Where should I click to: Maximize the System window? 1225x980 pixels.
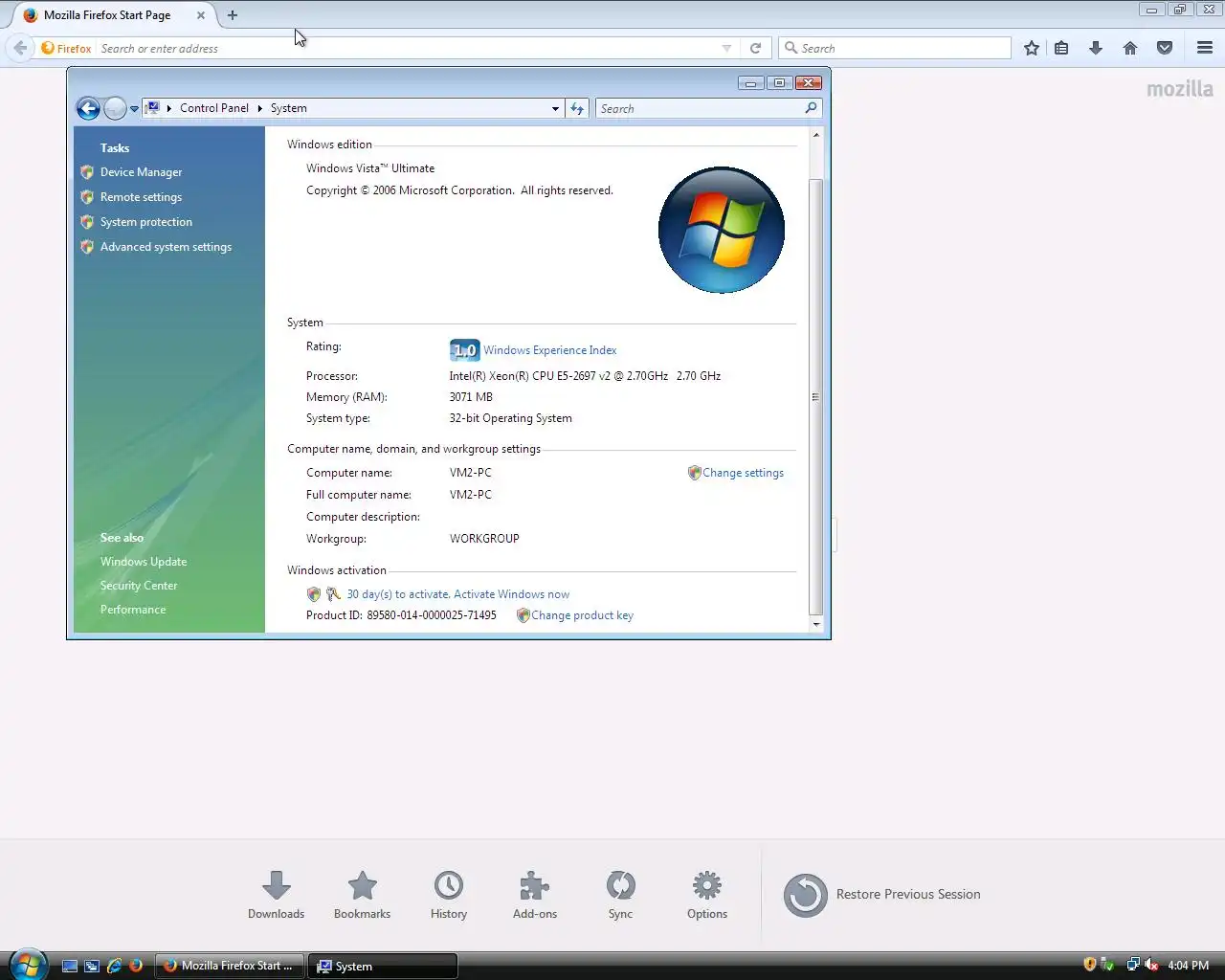pos(779,83)
